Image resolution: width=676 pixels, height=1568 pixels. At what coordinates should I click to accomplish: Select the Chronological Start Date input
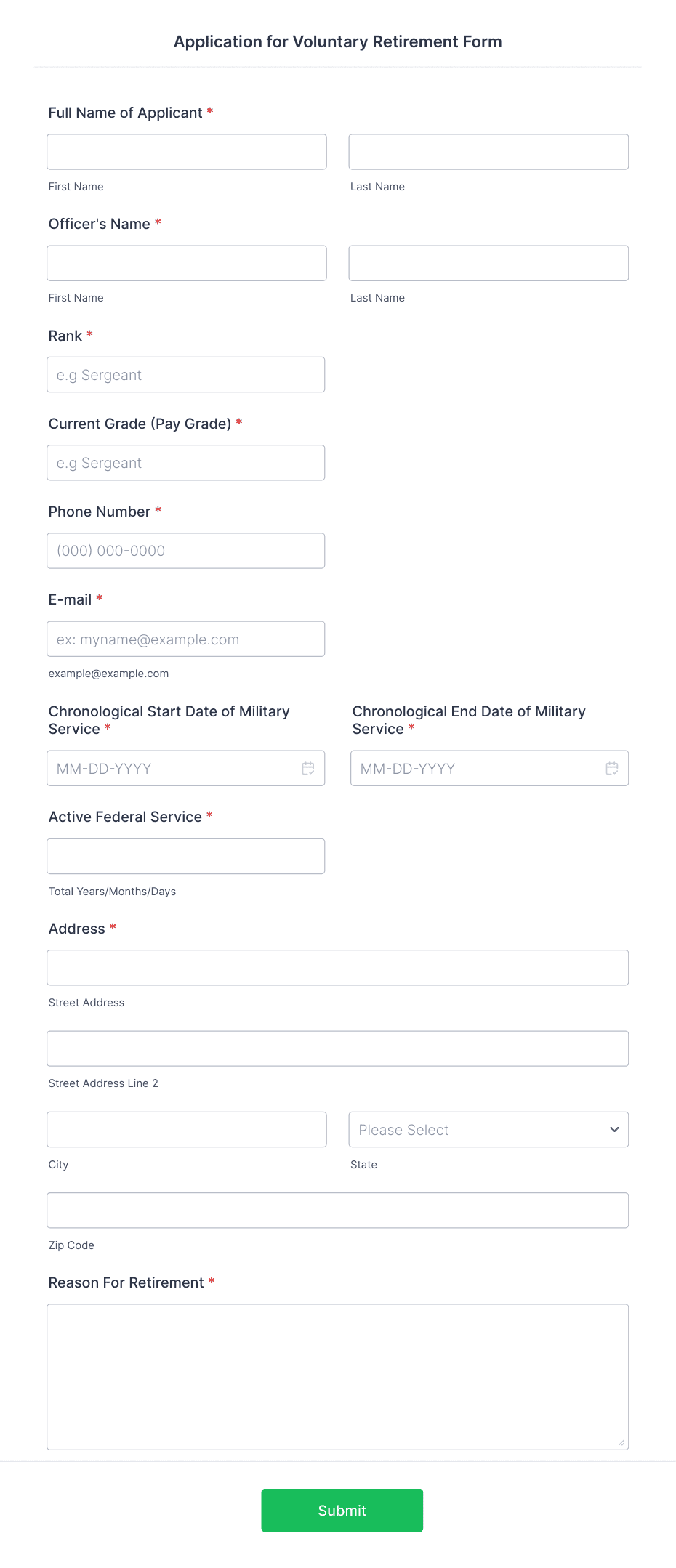[x=186, y=768]
